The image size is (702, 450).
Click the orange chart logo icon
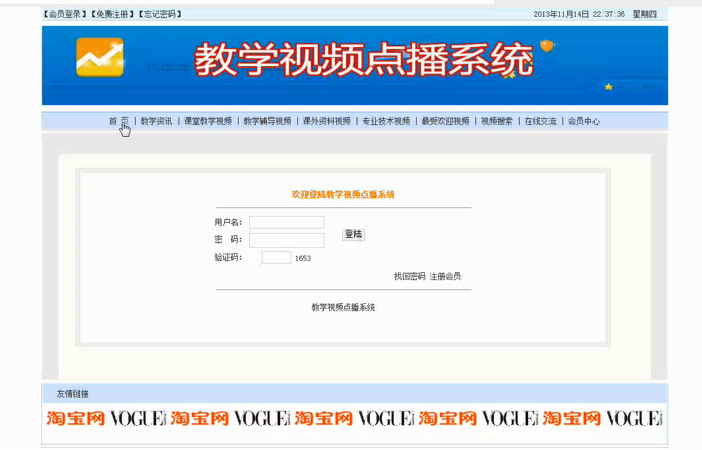(x=100, y=57)
